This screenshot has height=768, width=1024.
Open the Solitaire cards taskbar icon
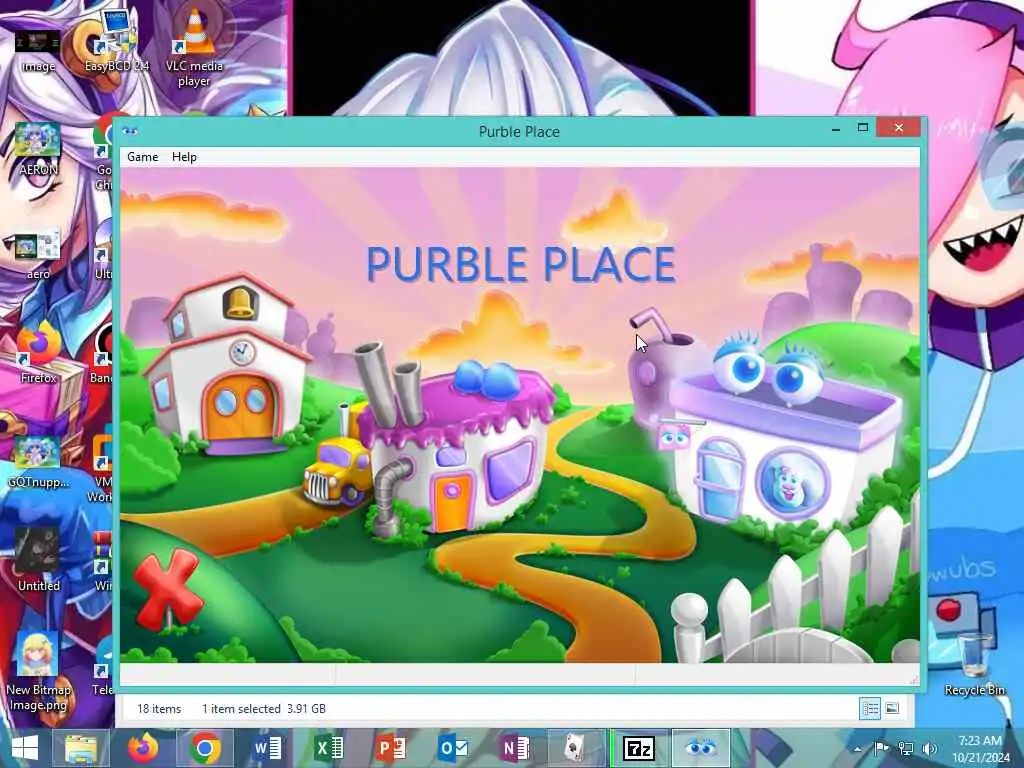(x=577, y=748)
